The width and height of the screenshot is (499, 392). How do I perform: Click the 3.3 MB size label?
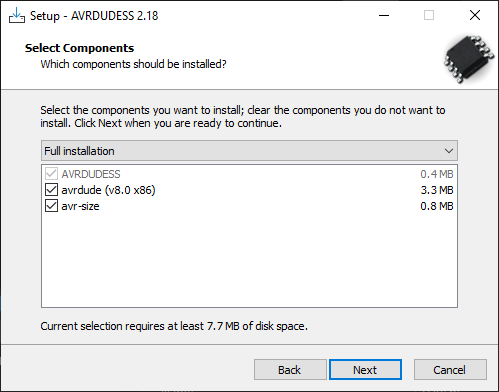(x=437, y=190)
